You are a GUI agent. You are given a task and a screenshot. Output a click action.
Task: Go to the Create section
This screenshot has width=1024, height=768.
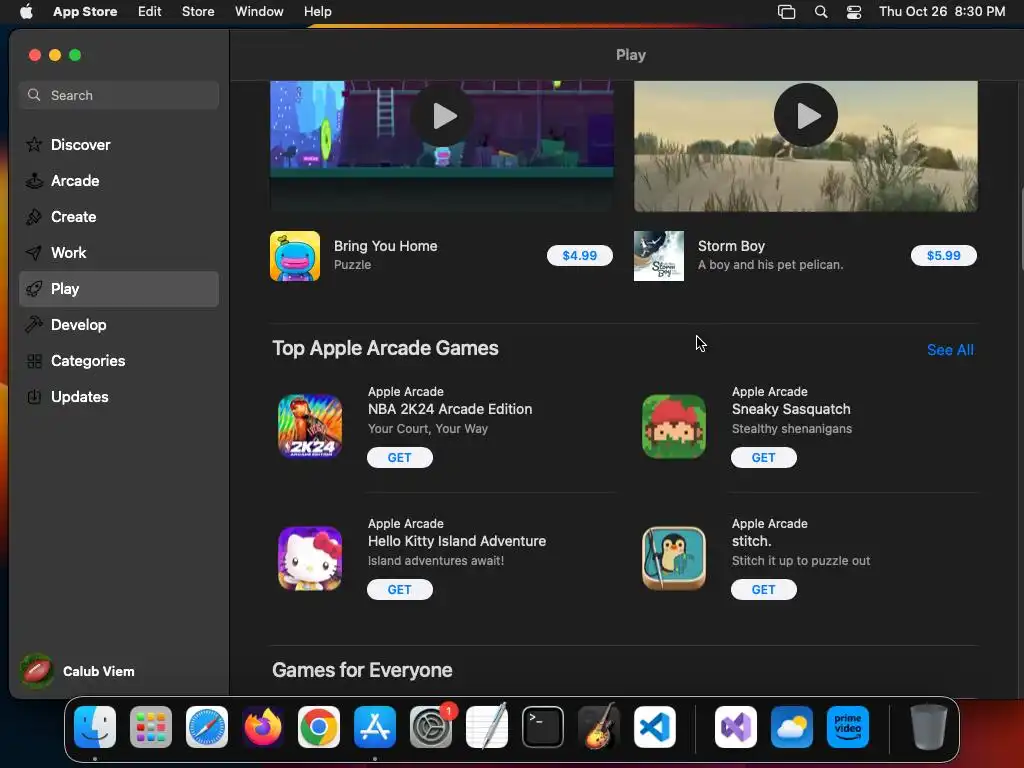point(119,217)
